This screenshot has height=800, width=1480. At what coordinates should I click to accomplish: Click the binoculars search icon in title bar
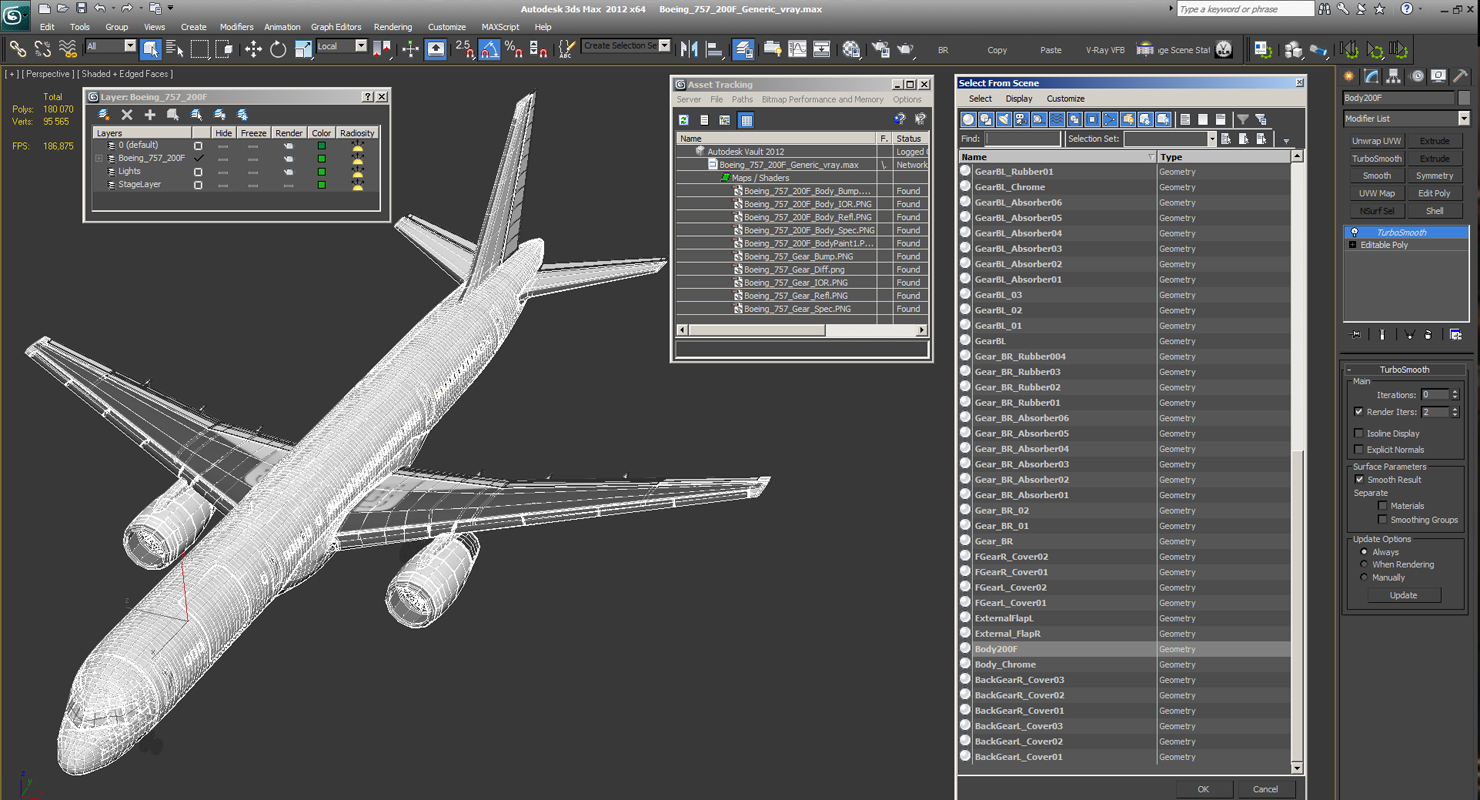1325,9
